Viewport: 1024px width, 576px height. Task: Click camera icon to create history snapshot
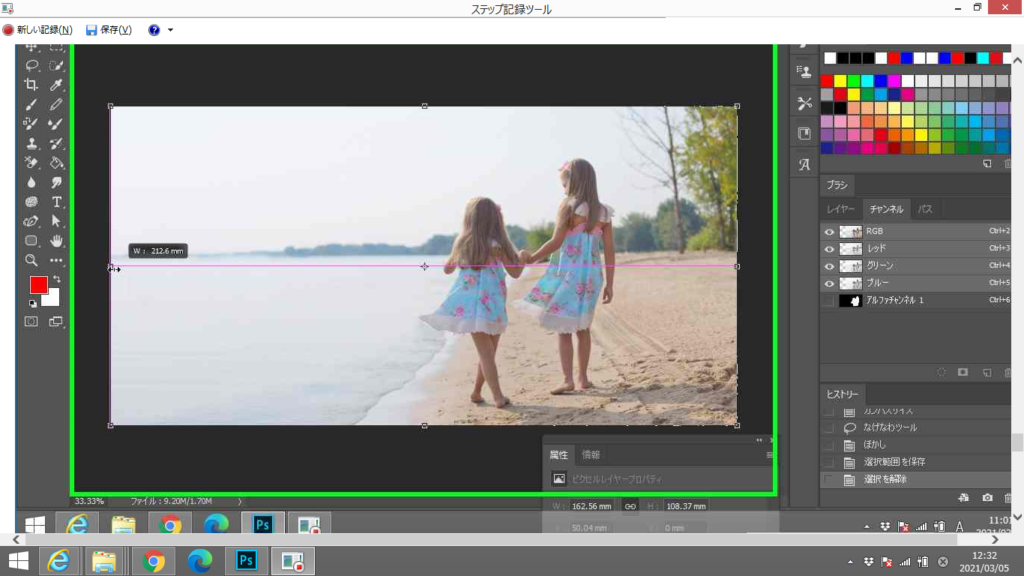pyautogui.click(x=987, y=498)
